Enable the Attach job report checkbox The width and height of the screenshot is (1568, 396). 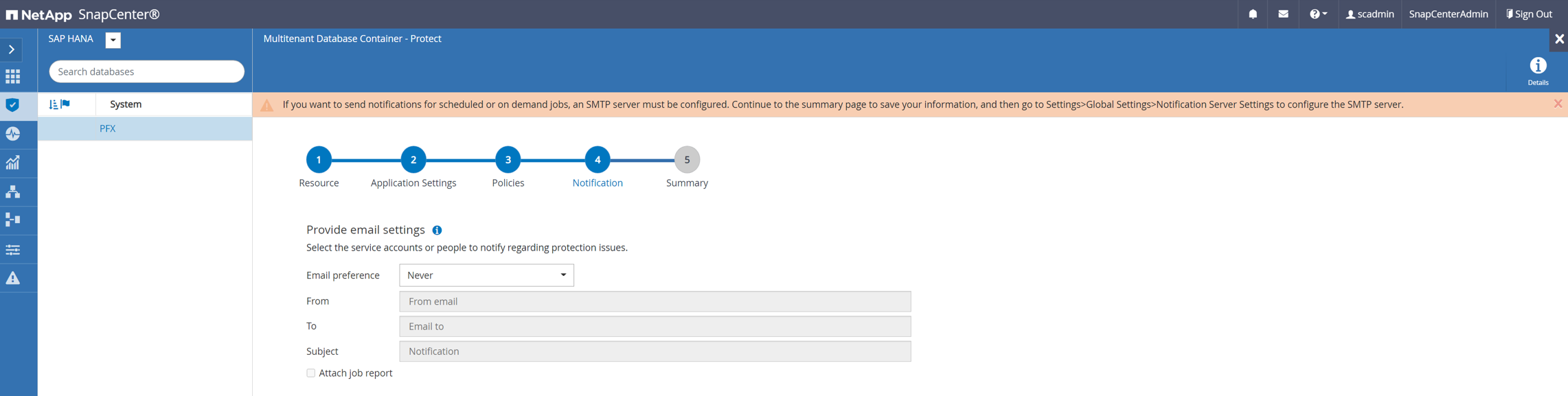coord(311,373)
